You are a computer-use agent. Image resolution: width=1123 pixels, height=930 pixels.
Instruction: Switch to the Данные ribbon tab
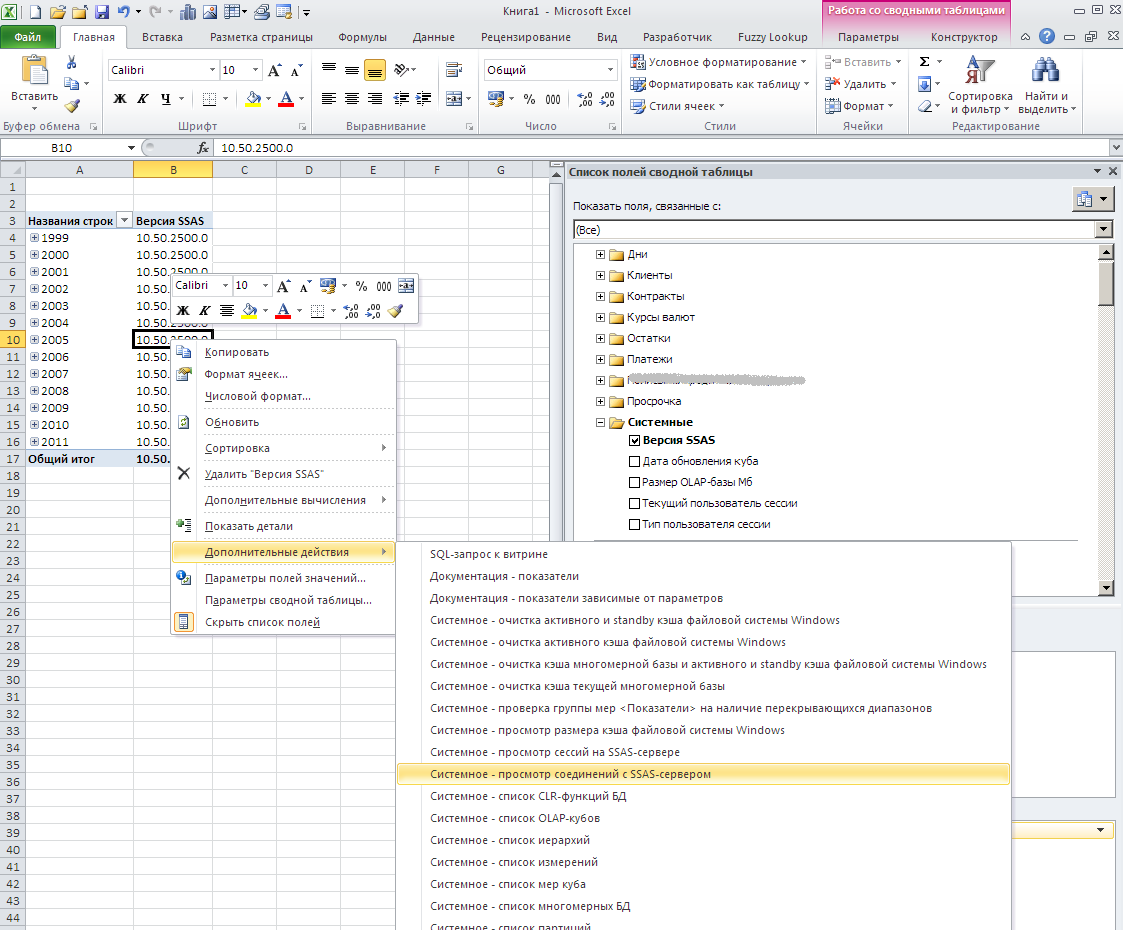pyautogui.click(x=433, y=37)
